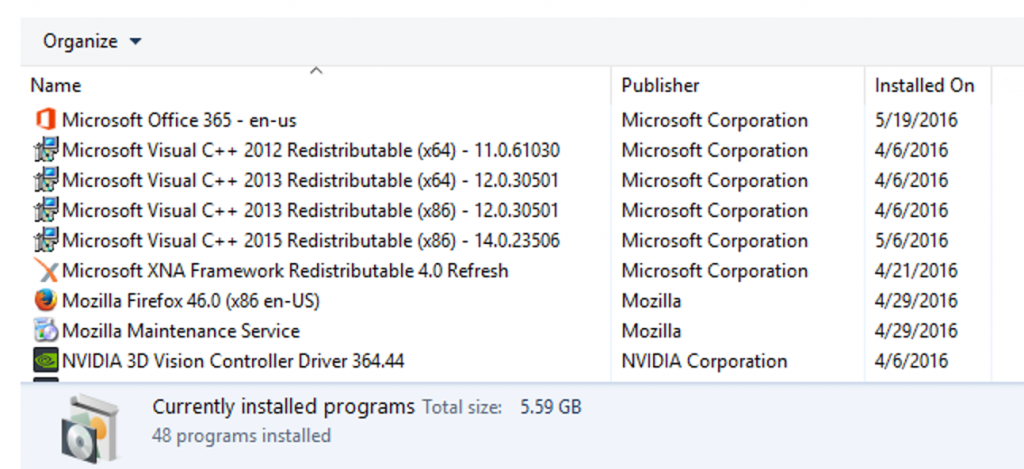The image size is (1024, 469).
Task: Click the 4/21/2016 installed date cell
Action: point(916,270)
